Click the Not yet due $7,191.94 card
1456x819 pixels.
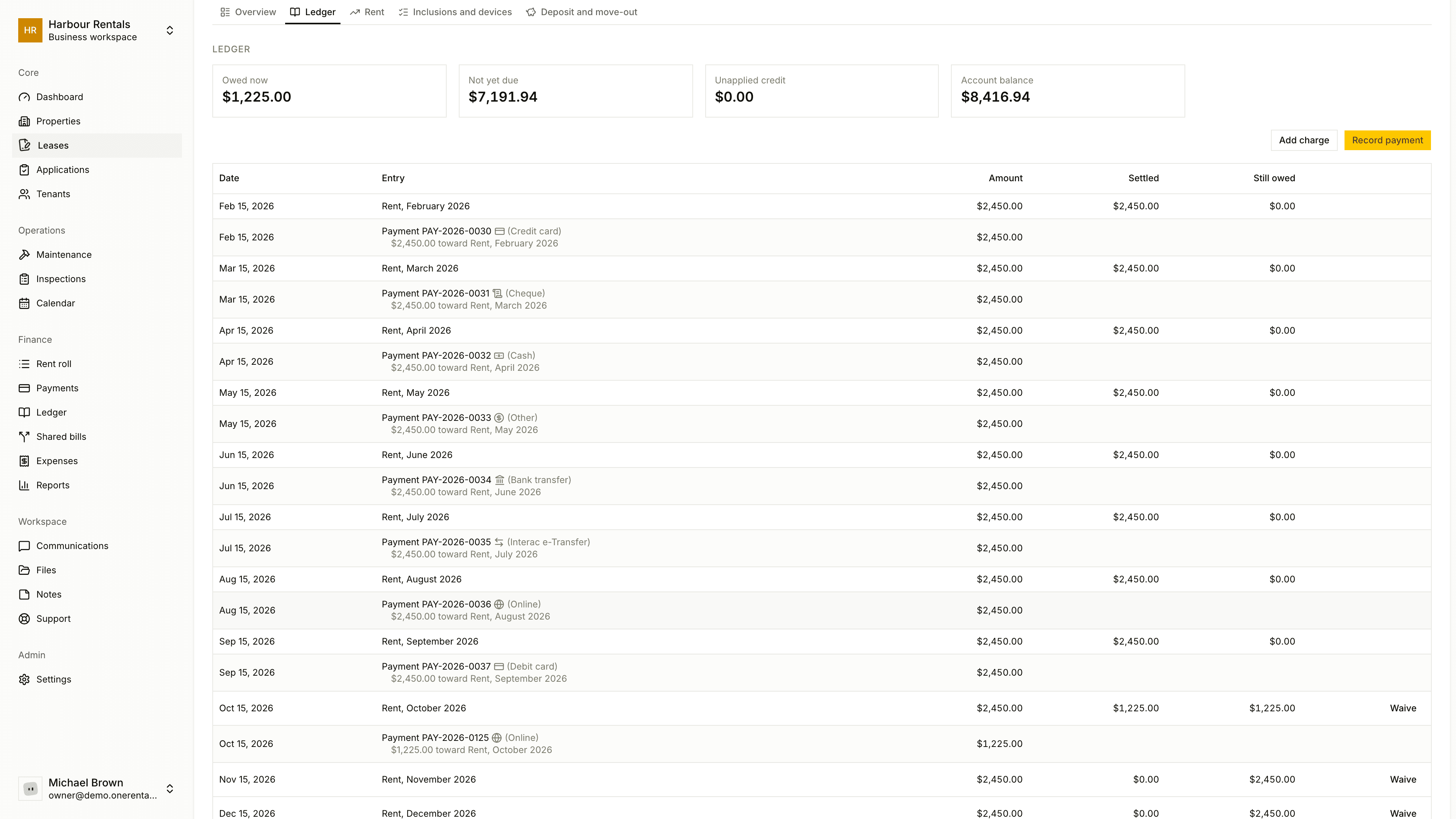tap(576, 91)
